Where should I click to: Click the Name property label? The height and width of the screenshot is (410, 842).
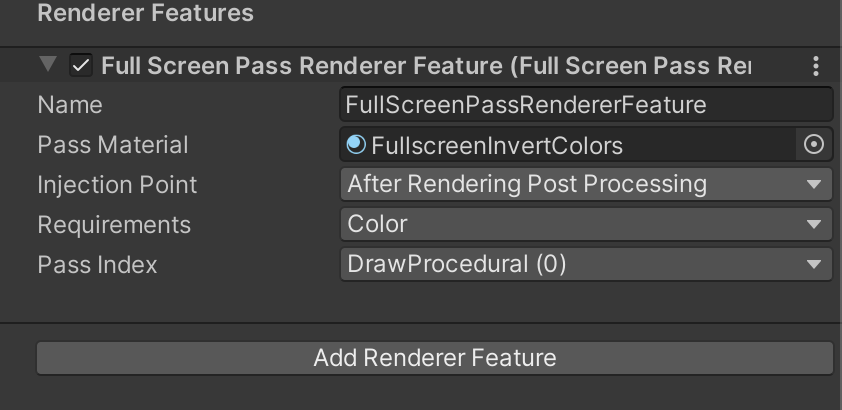(x=70, y=105)
